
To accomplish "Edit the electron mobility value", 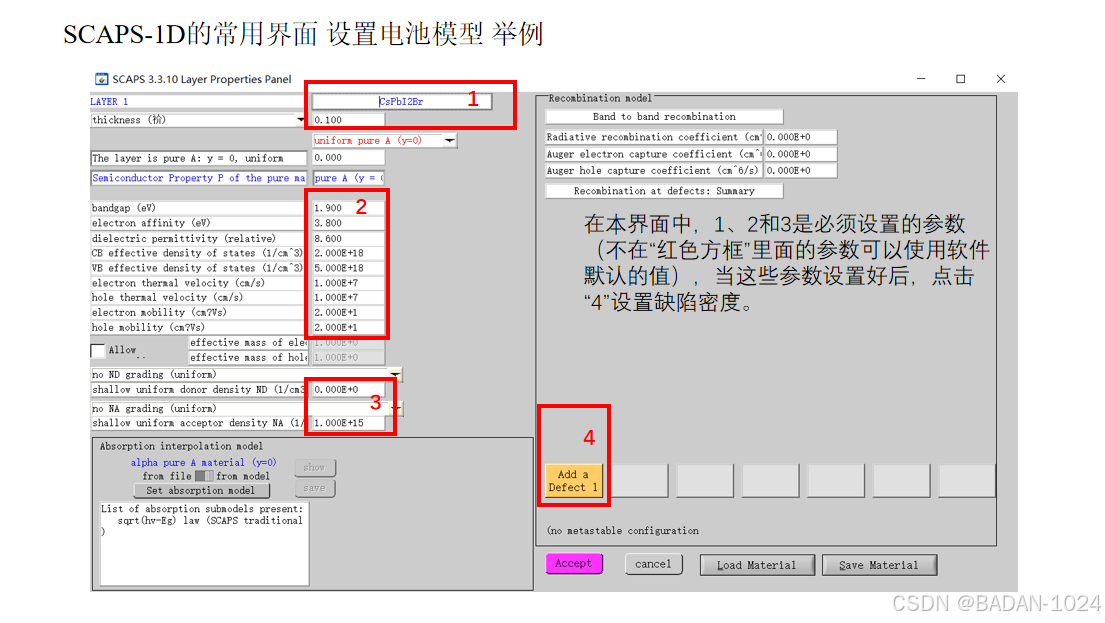I will [348, 312].
